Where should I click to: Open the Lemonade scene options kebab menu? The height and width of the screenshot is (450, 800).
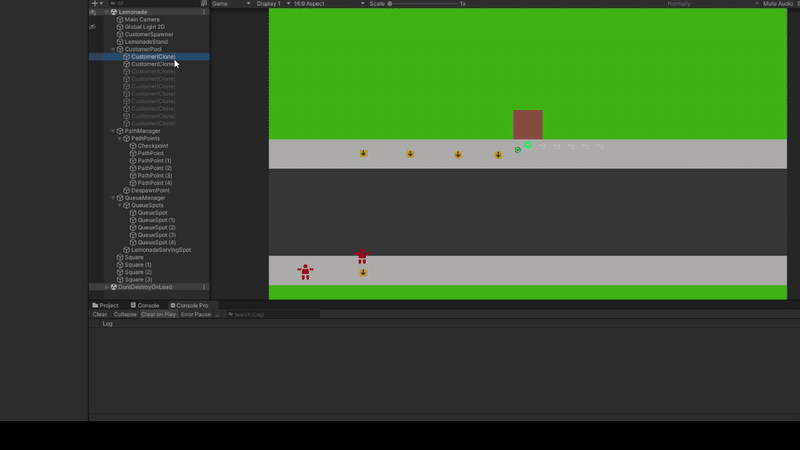click(x=204, y=12)
